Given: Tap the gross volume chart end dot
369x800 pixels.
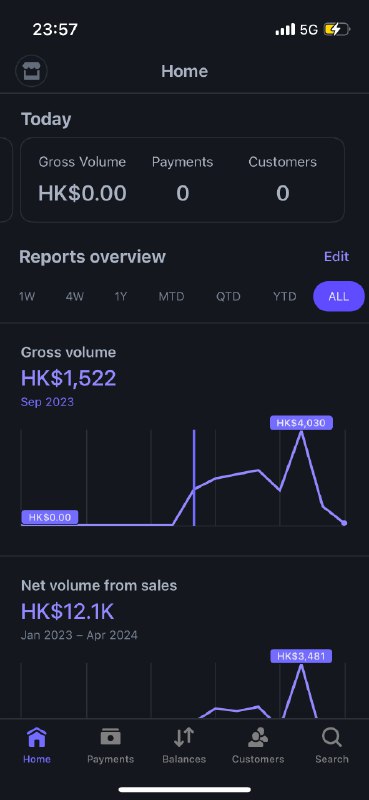Looking at the screenshot, I should point(344,523).
